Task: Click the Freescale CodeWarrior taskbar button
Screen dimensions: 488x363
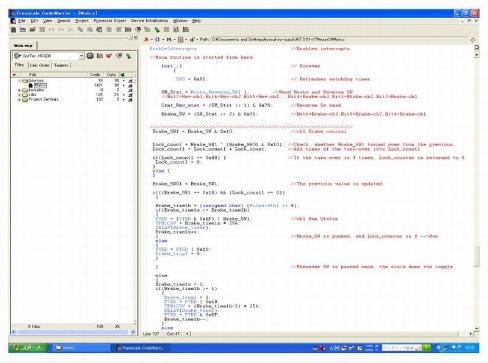Action: point(141,348)
